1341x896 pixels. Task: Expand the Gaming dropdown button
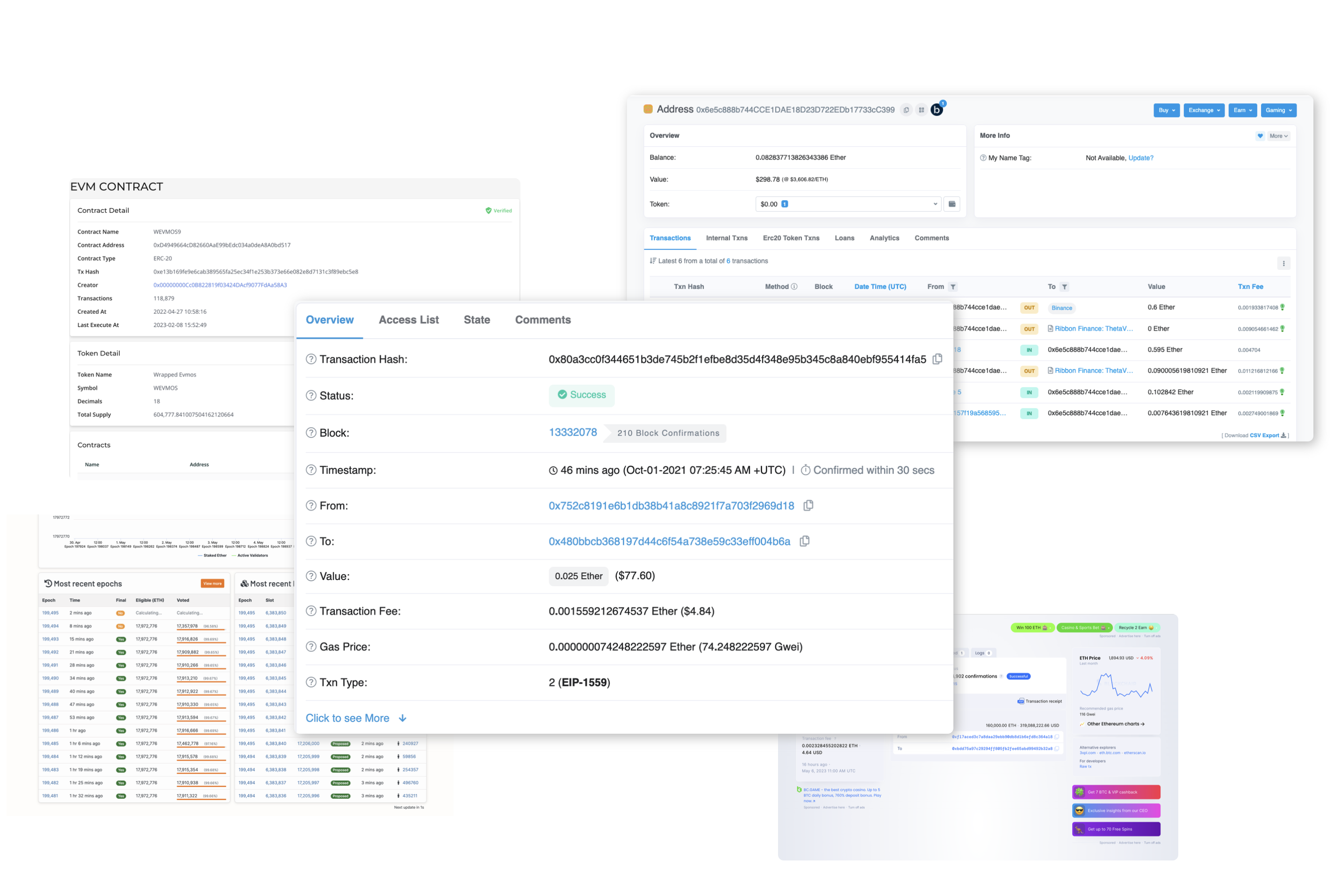1278,110
